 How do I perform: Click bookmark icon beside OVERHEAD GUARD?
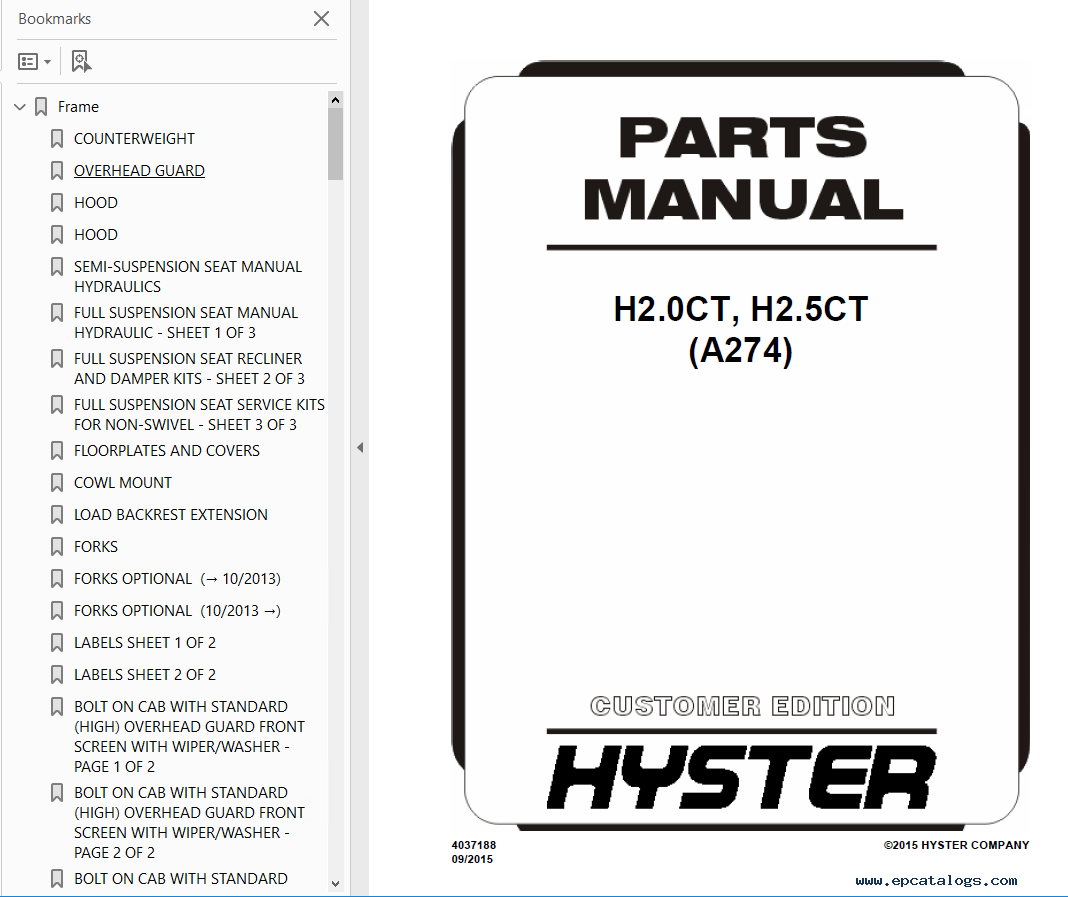[57, 171]
